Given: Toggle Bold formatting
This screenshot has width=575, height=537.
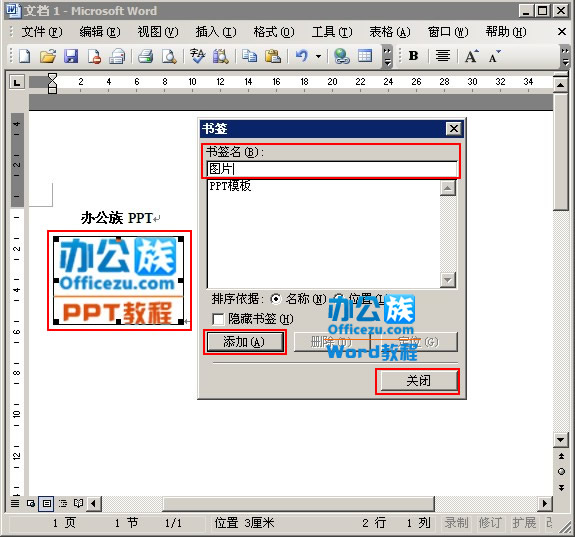Looking at the screenshot, I should click(413, 56).
